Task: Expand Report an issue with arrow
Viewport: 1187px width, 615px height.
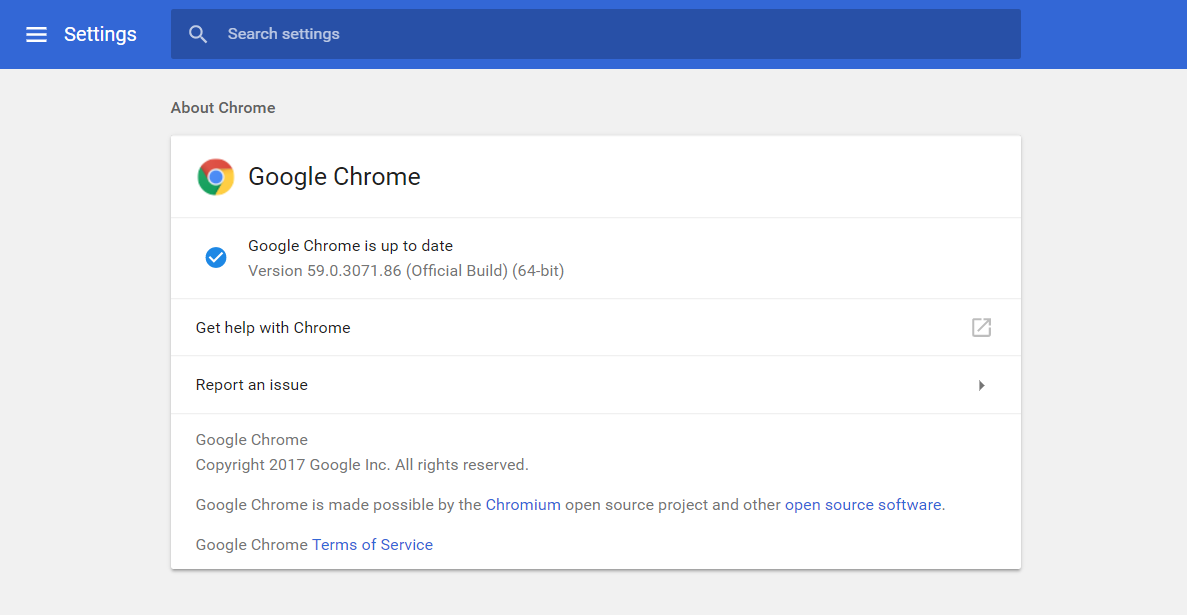Action: click(981, 385)
